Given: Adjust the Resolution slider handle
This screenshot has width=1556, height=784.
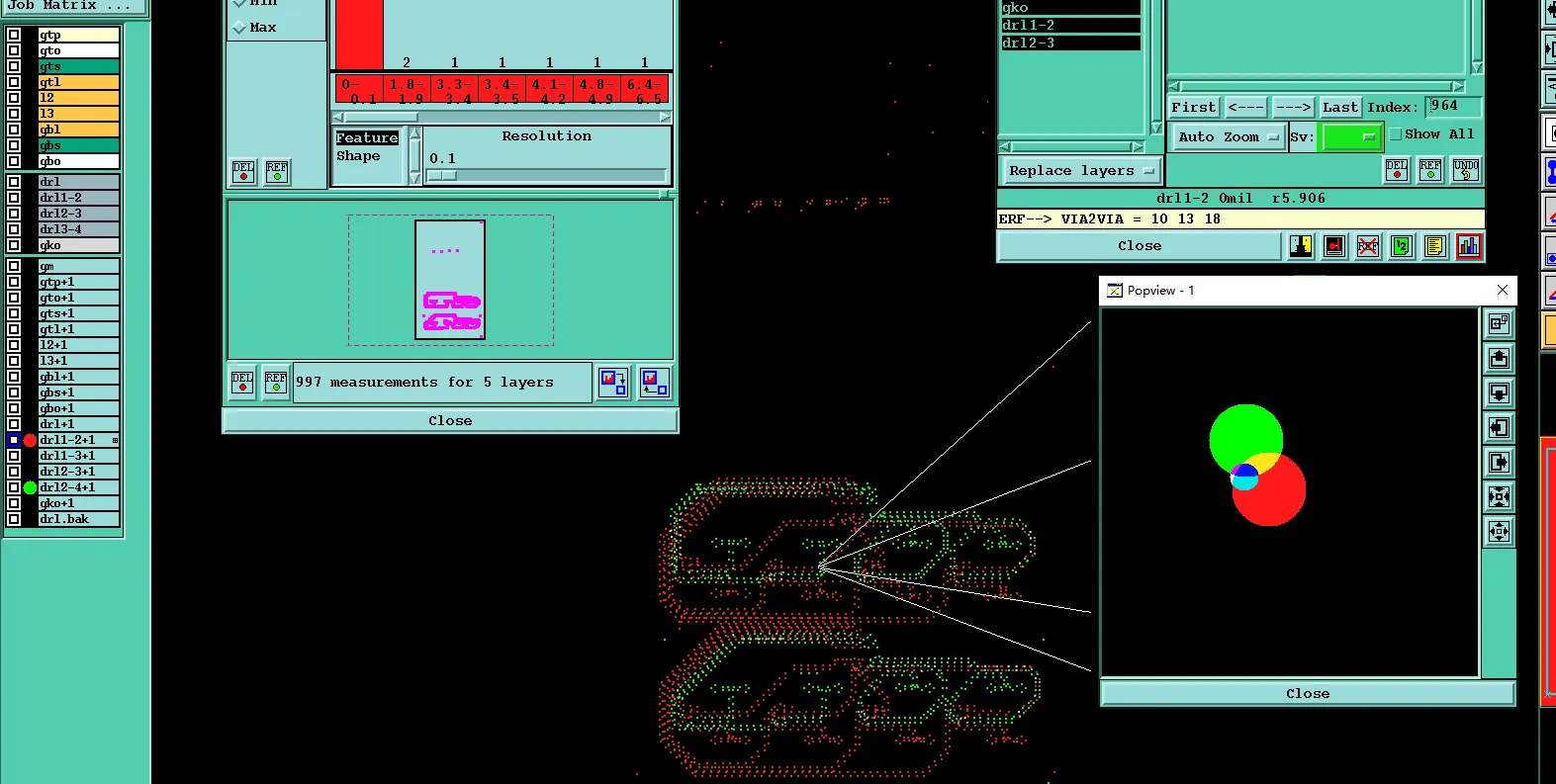Looking at the screenshot, I should [442, 176].
